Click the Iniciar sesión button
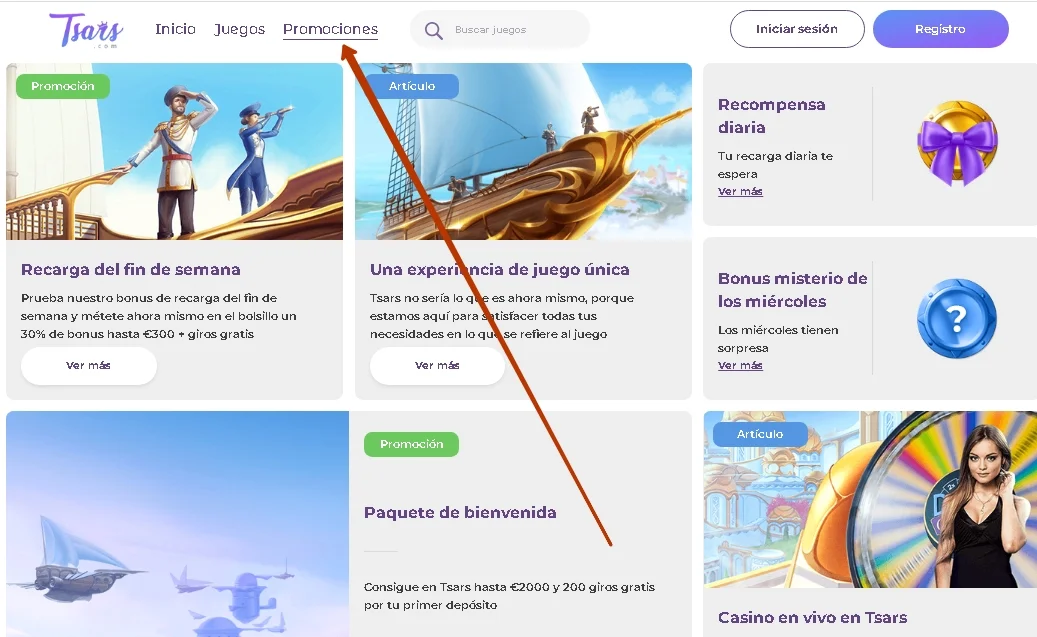Viewport: 1037px width, 637px height. [x=797, y=29]
